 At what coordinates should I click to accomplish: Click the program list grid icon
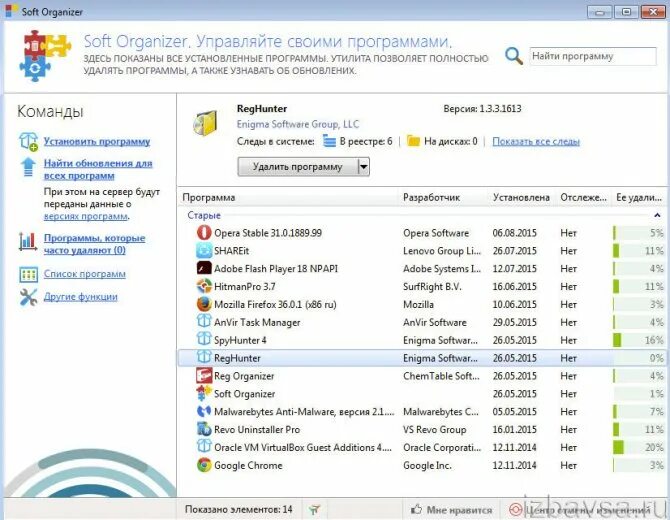(29, 274)
